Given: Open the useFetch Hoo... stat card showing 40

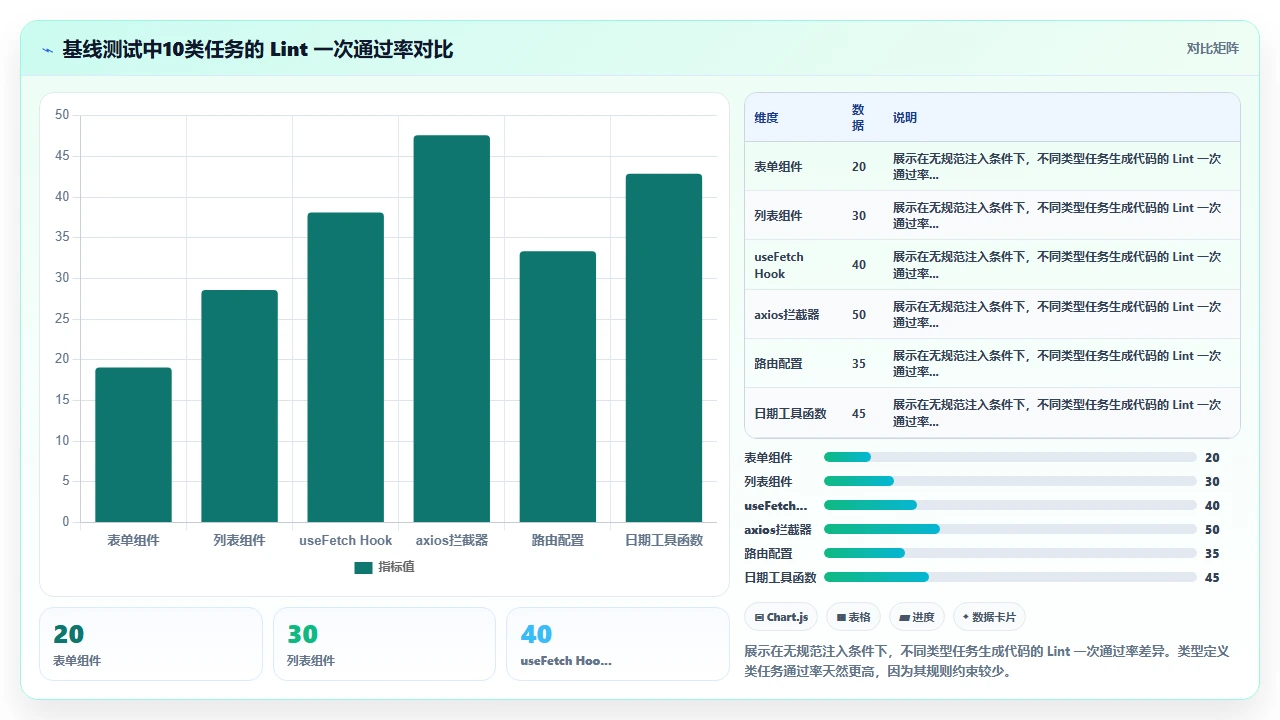Looking at the screenshot, I should pyautogui.click(x=618, y=644).
